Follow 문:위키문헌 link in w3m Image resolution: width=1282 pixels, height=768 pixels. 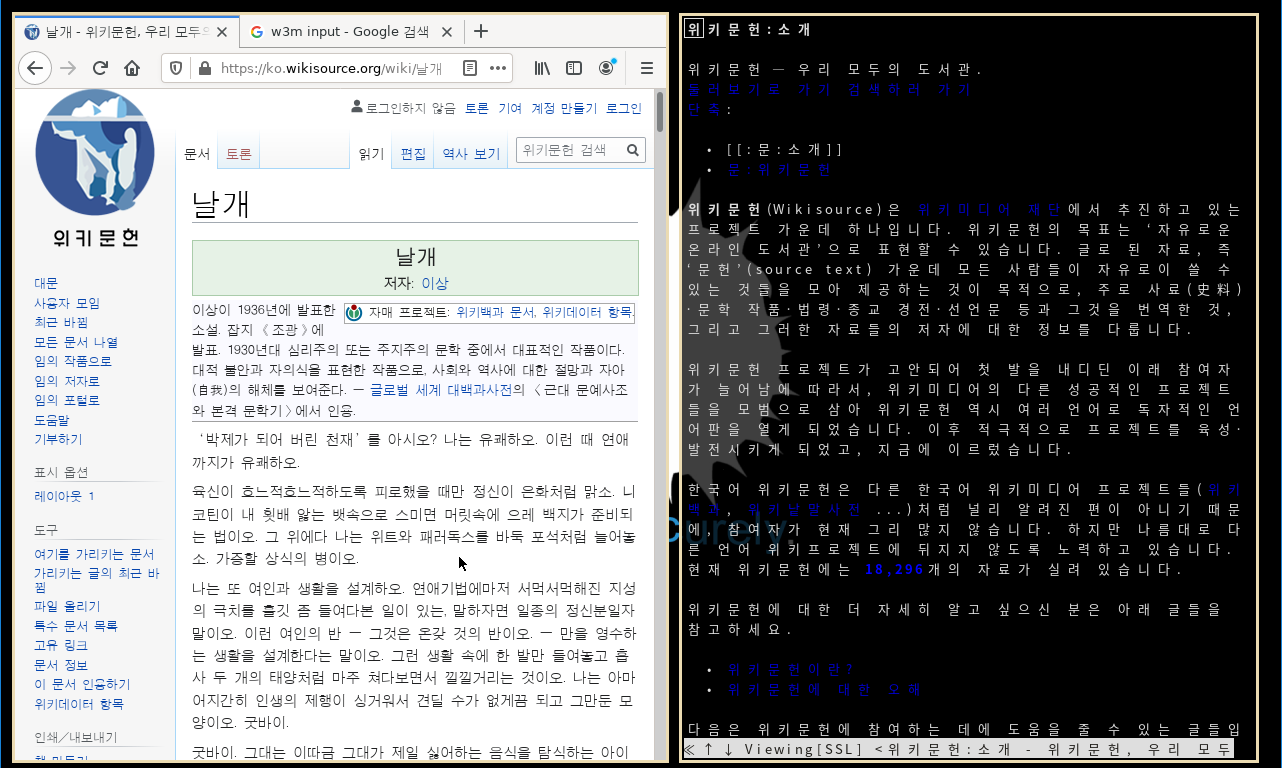(x=779, y=170)
